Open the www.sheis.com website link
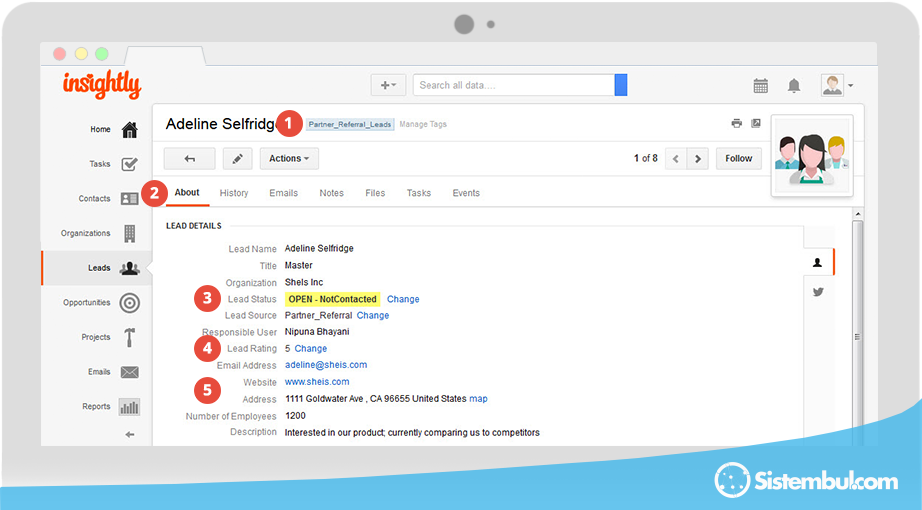The width and height of the screenshot is (922, 510). pos(317,382)
